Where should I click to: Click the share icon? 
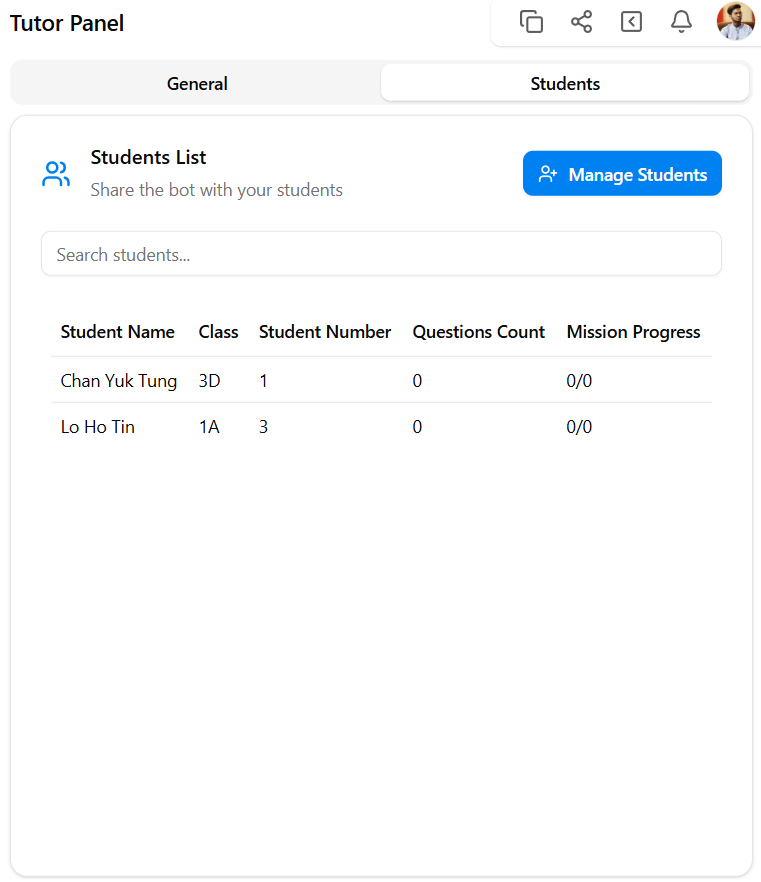coord(581,22)
